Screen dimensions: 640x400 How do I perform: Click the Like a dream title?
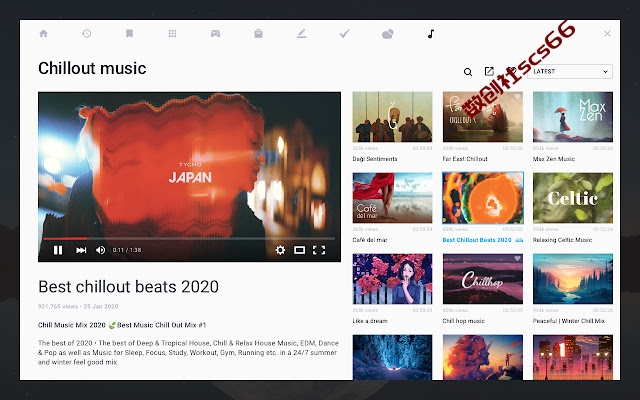click(370, 321)
